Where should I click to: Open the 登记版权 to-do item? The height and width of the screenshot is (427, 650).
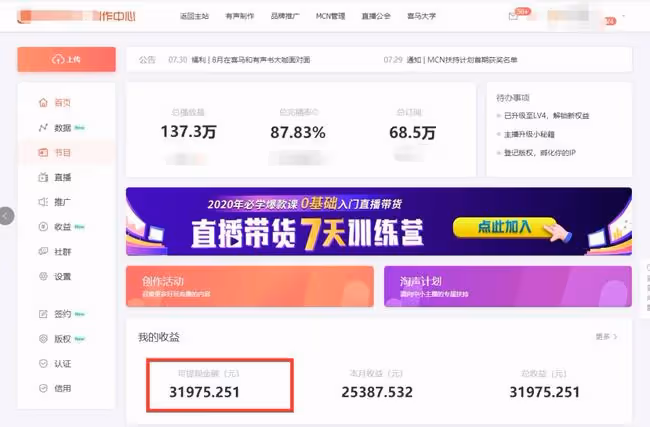pos(540,153)
